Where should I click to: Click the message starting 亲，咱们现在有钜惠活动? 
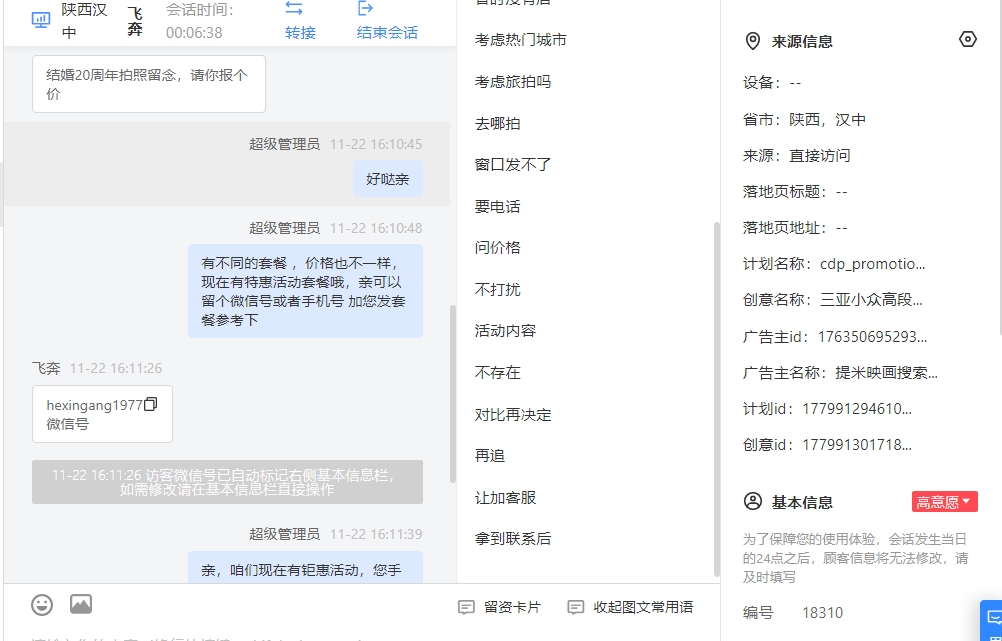305,568
